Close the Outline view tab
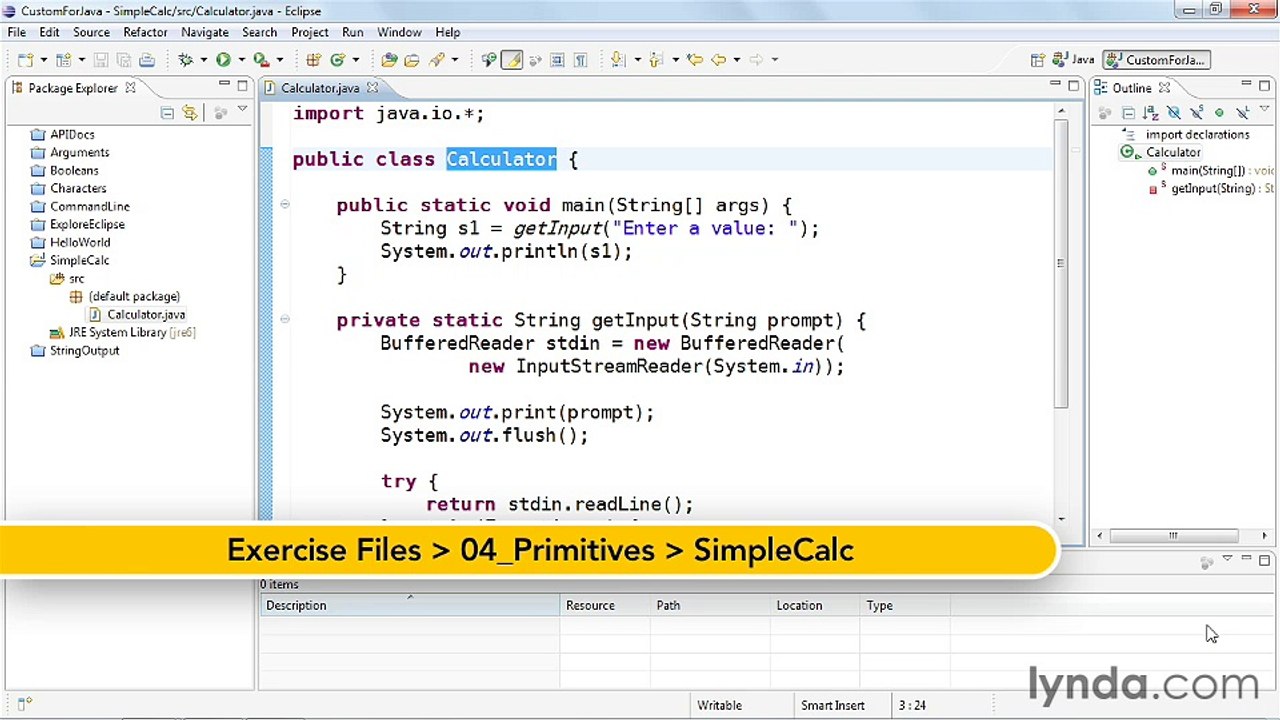1280x720 pixels. coord(1164,88)
